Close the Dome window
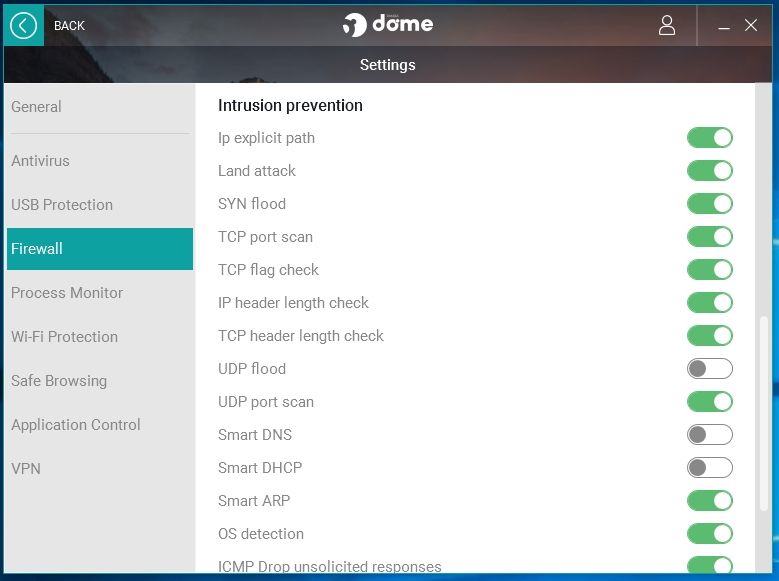The image size is (779, 581). [752, 26]
